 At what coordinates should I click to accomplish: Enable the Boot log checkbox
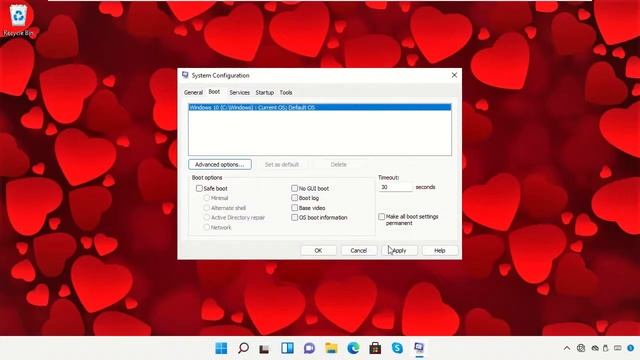[x=294, y=198]
